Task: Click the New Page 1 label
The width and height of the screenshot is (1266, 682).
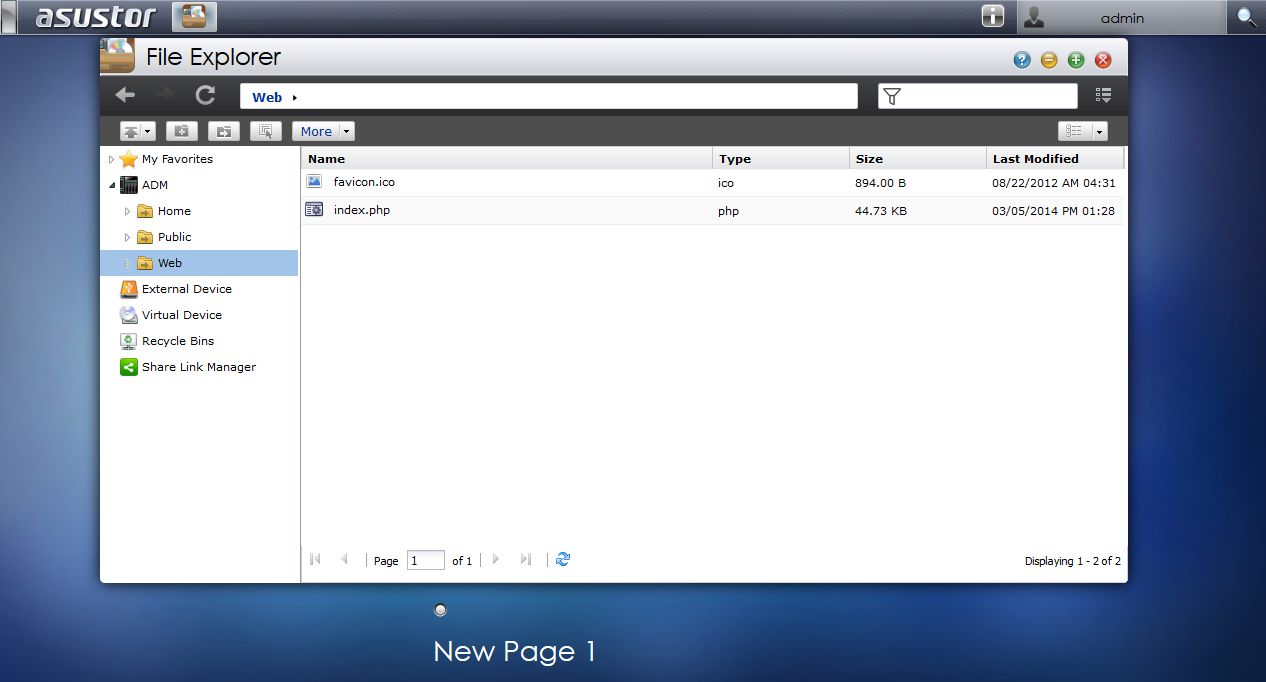Action: tap(515, 652)
